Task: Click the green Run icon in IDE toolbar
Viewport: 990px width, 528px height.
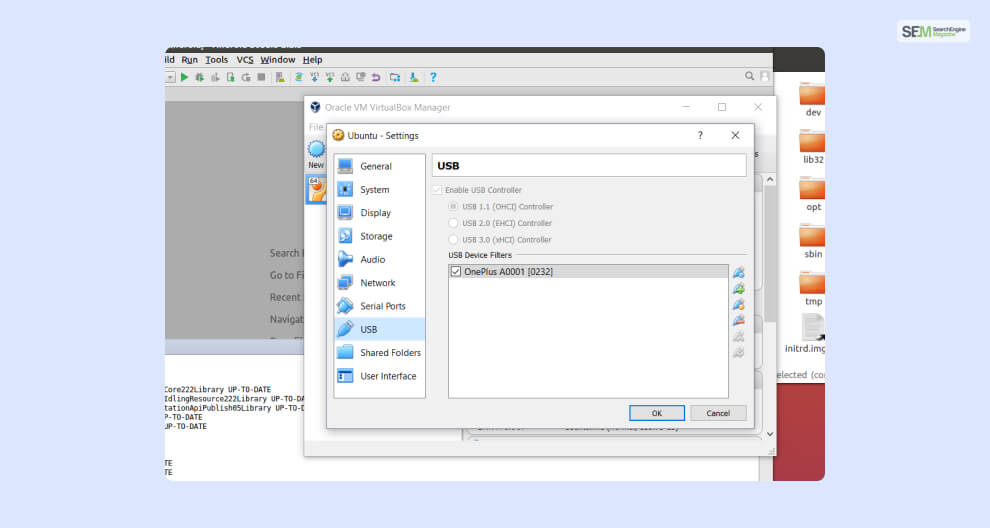Action: click(184, 77)
